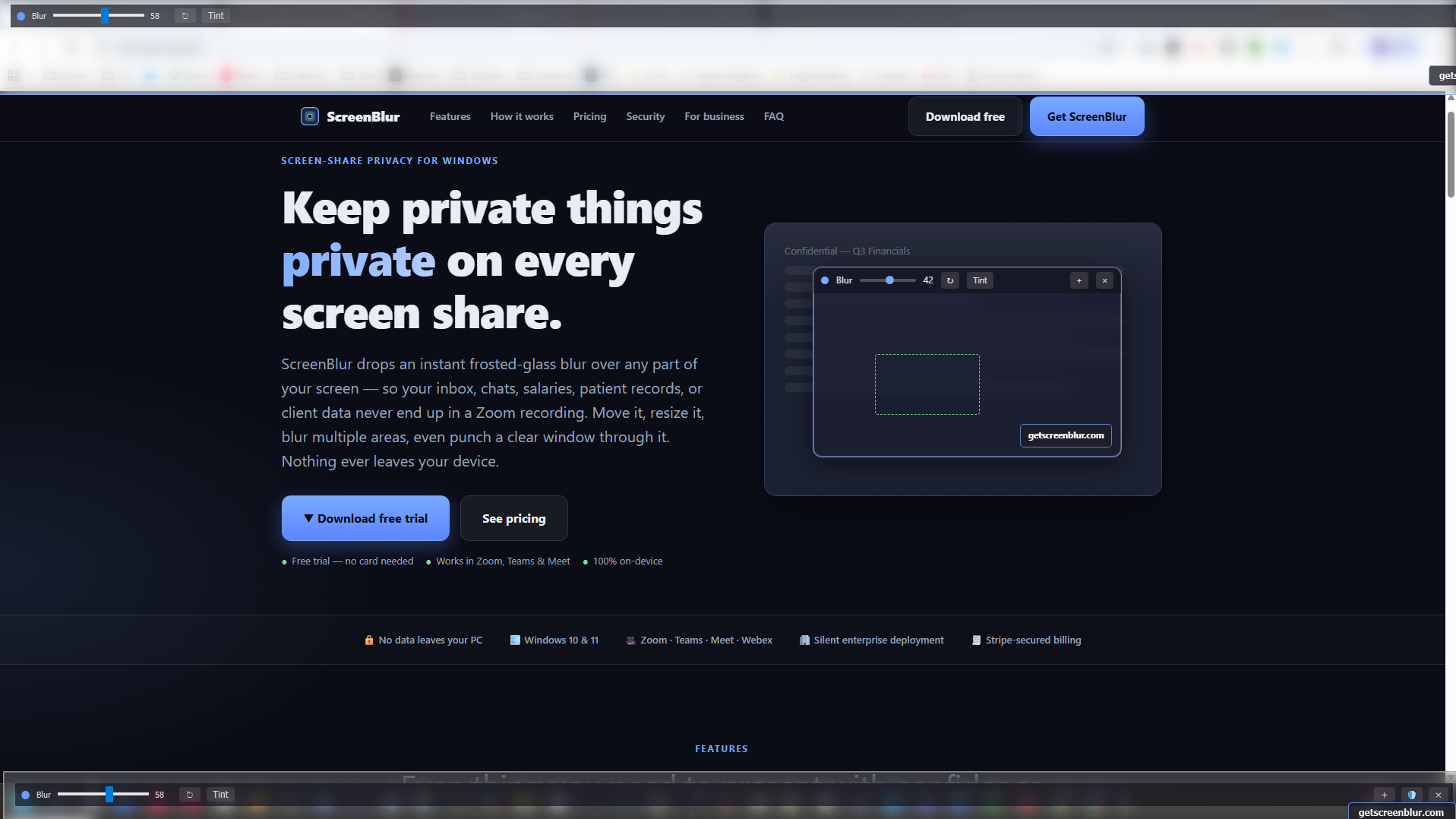Click the blue dot in bottom blur overlay

click(x=26, y=795)
